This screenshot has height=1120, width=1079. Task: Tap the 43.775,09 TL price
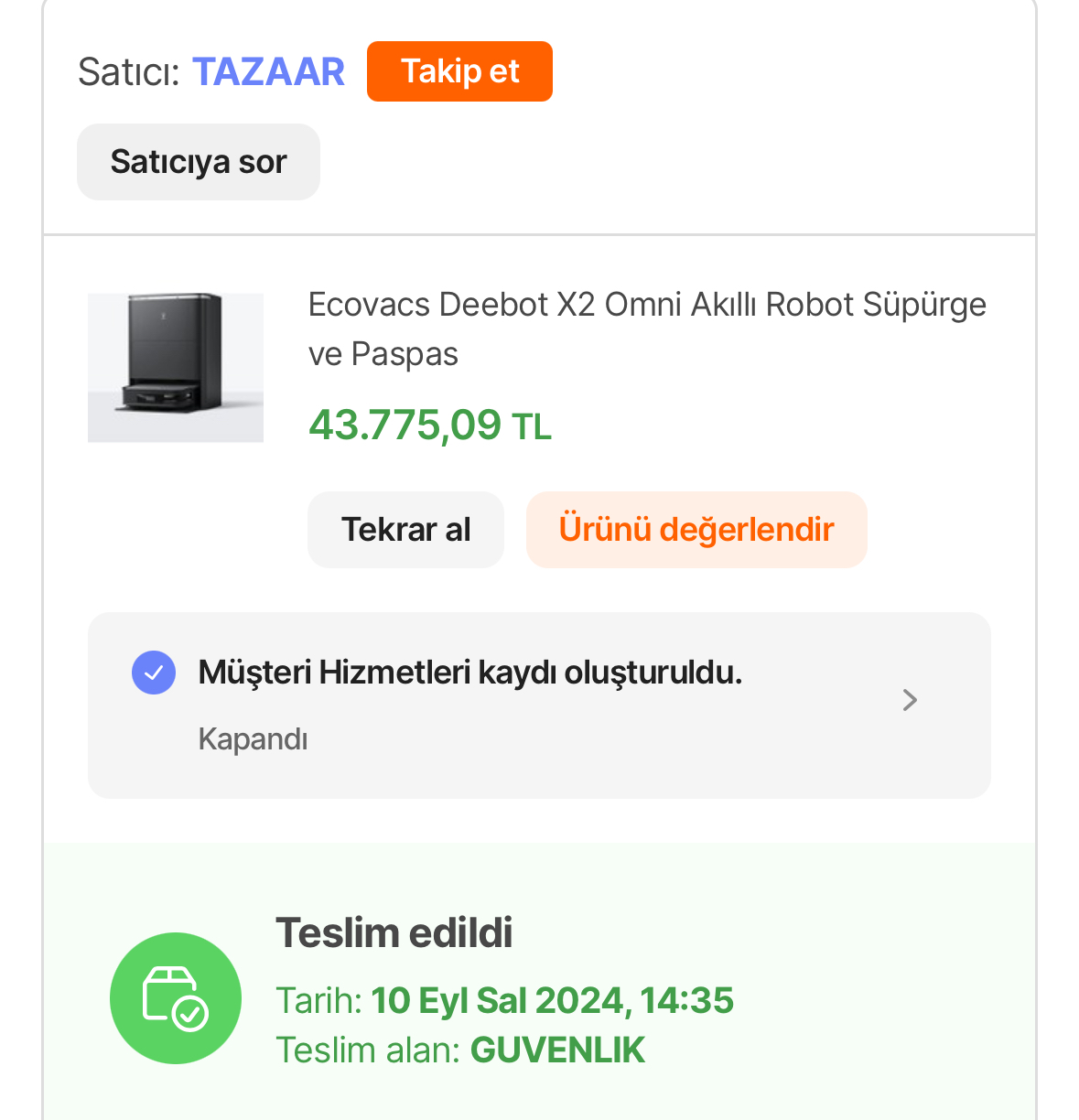430,425
